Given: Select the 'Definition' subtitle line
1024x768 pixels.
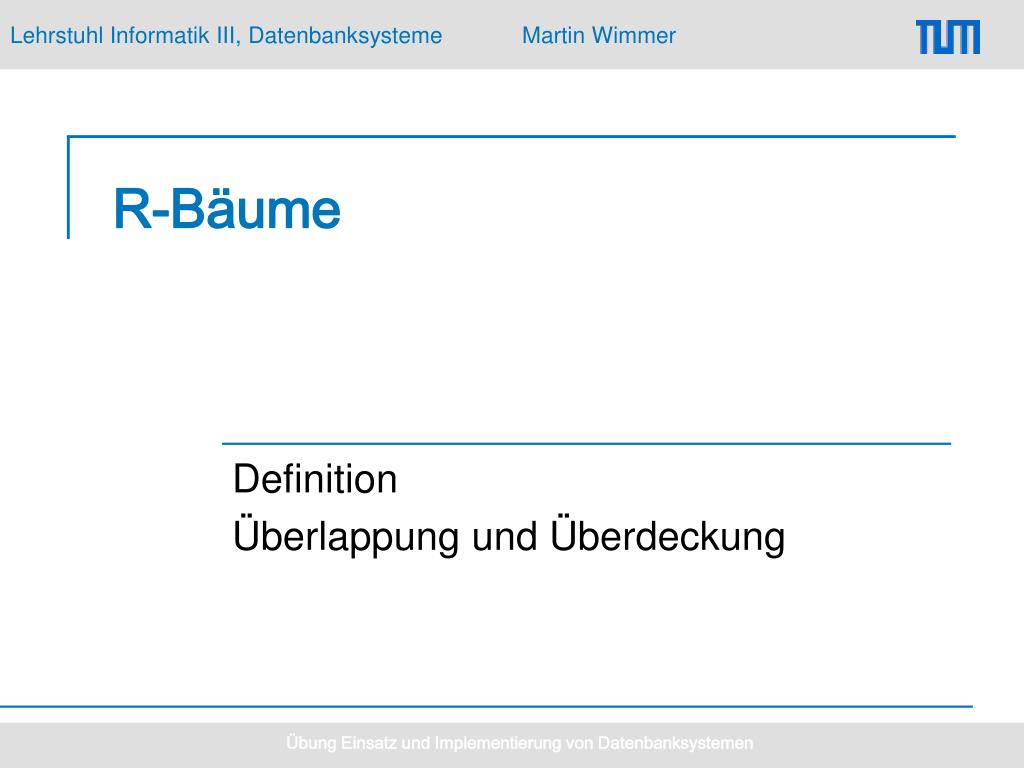Looking at the screenshot, I should coord(315,479).
